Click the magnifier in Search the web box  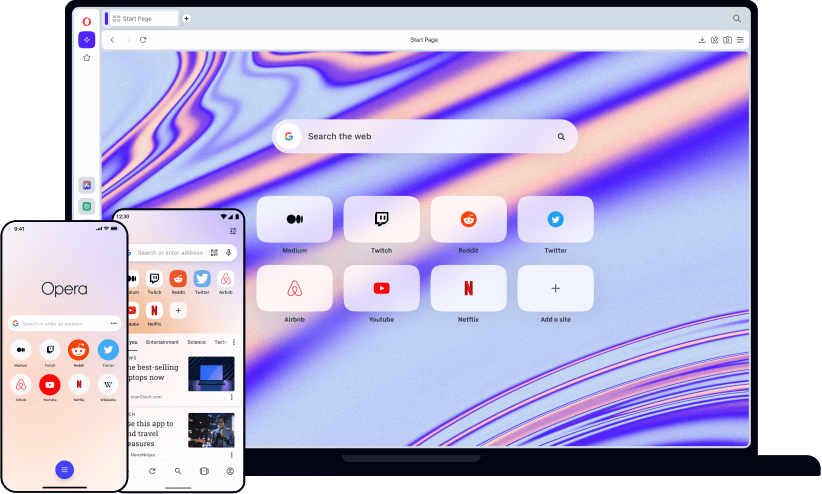(561, 136)
